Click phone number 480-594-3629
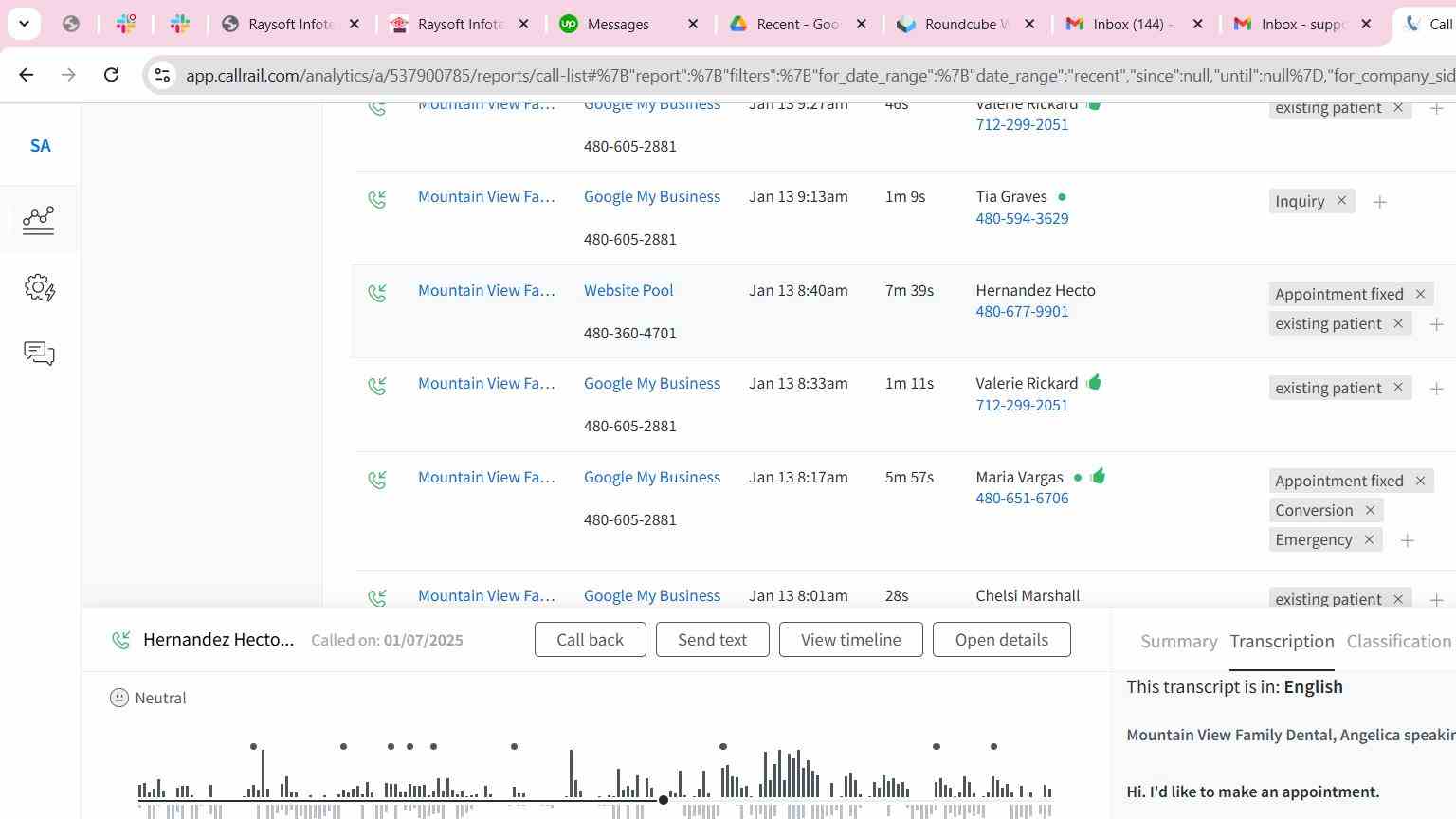Screen dimensions: 1456x819 coord(1022,219)
